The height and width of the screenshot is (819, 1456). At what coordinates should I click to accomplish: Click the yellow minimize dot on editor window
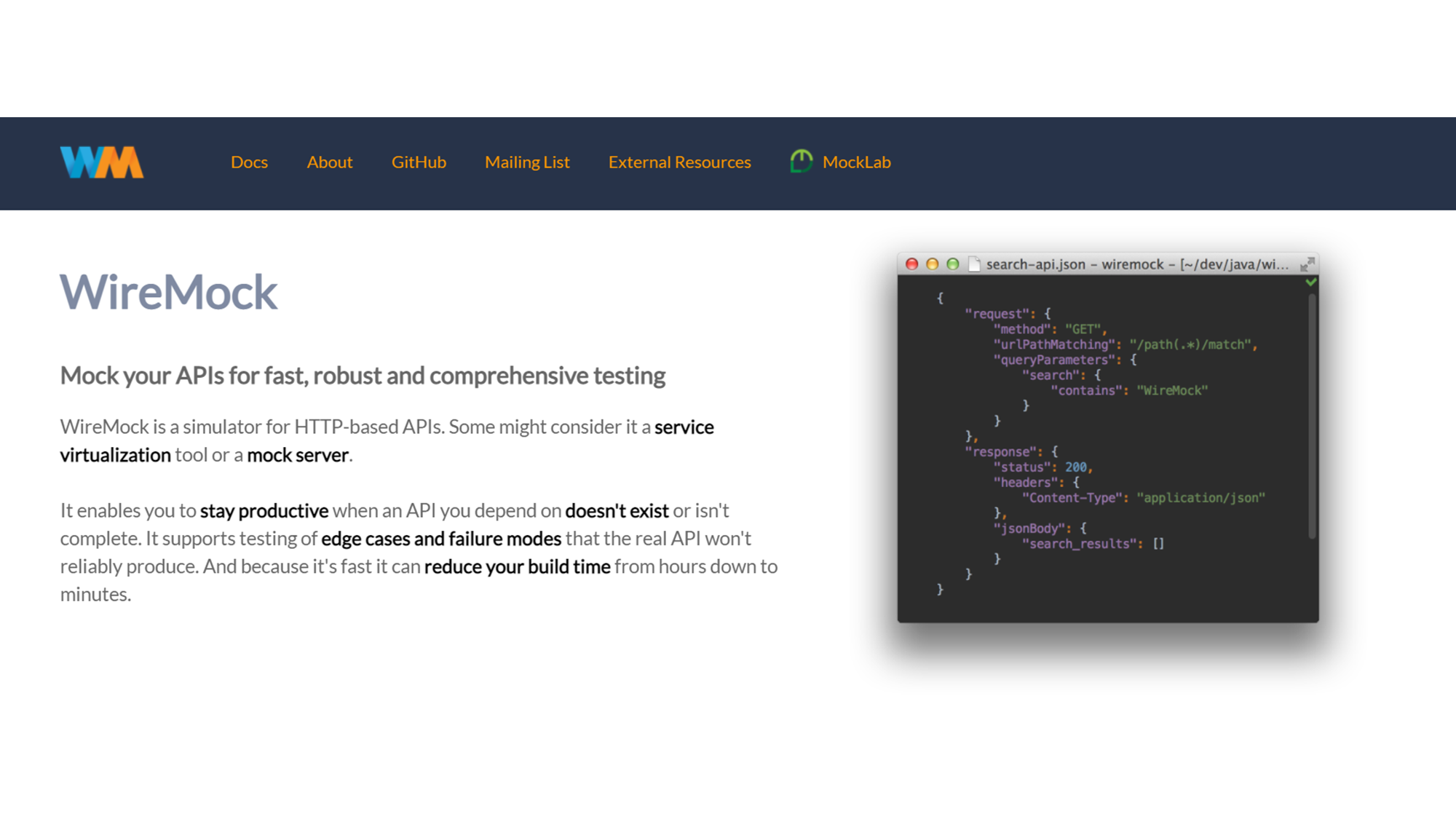(x=932, y=264)
